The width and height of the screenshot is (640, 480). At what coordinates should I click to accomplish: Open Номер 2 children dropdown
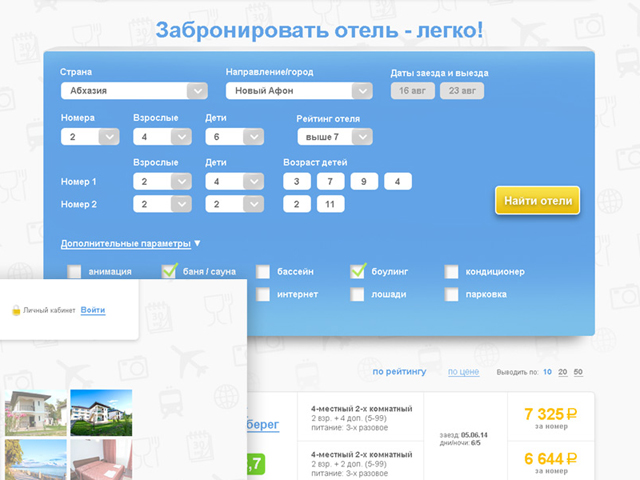pos(234,204)
